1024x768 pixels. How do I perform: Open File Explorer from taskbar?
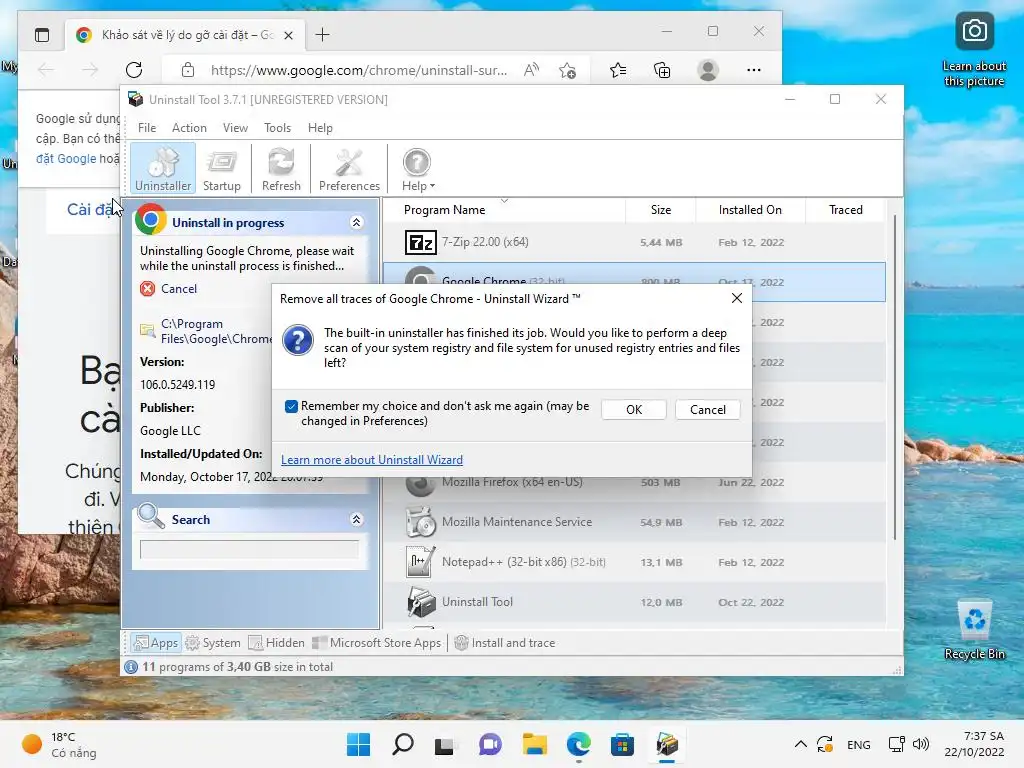(x=535, y=744)
